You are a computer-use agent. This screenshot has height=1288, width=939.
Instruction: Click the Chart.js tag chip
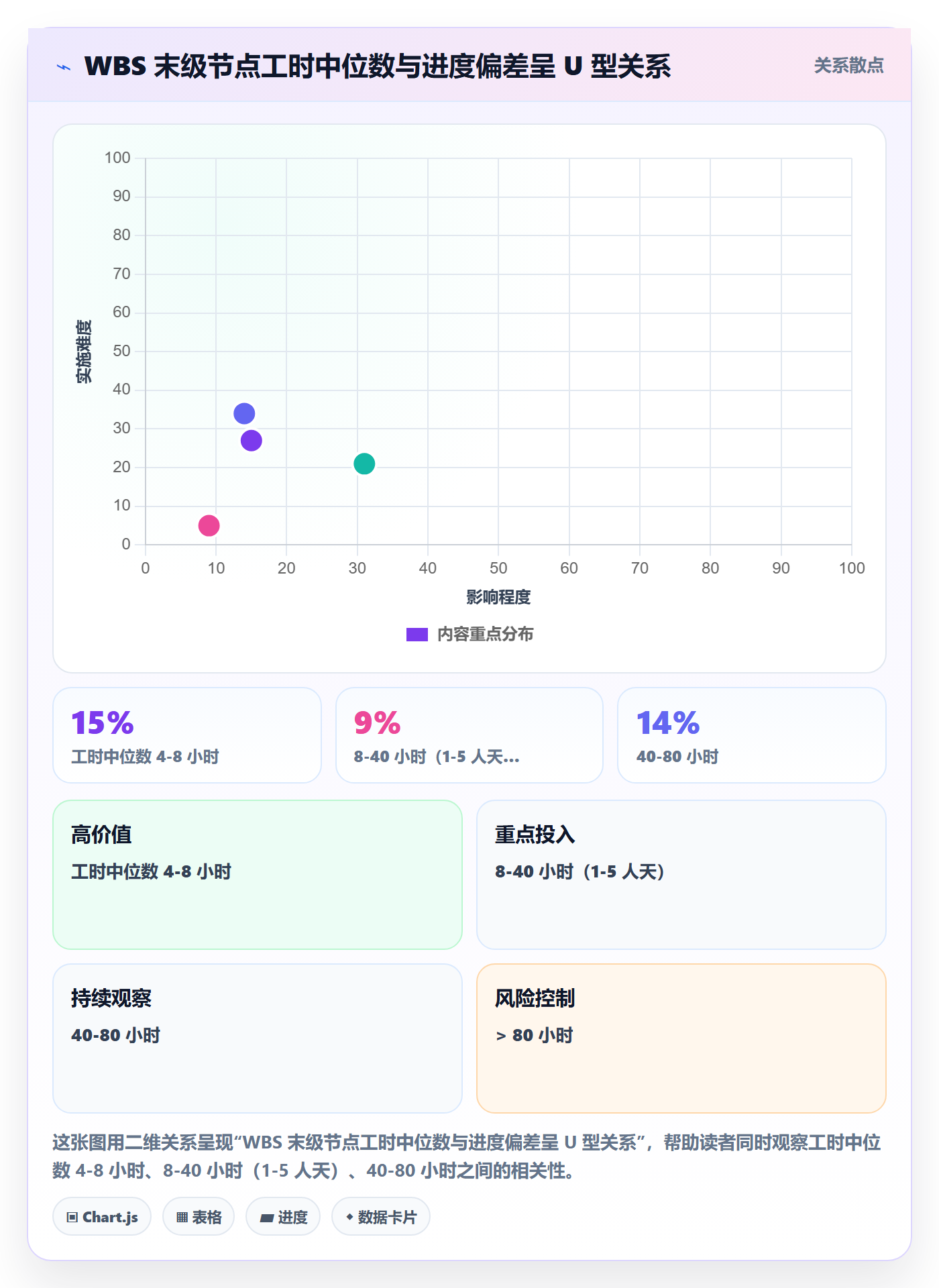102,1217
